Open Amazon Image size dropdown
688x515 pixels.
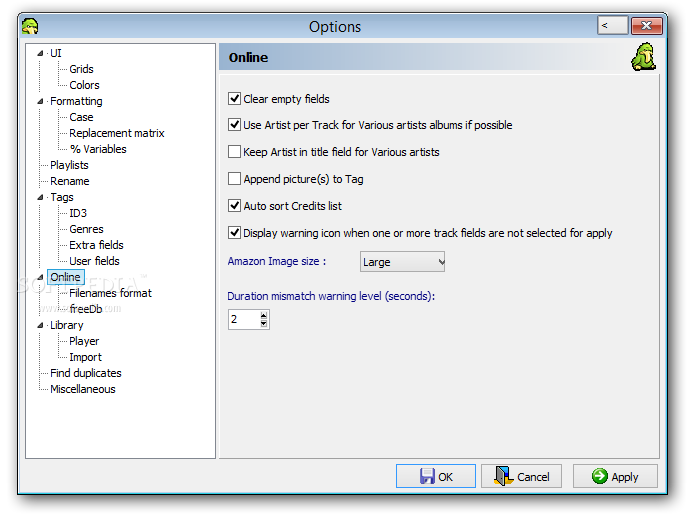[402, 262]
